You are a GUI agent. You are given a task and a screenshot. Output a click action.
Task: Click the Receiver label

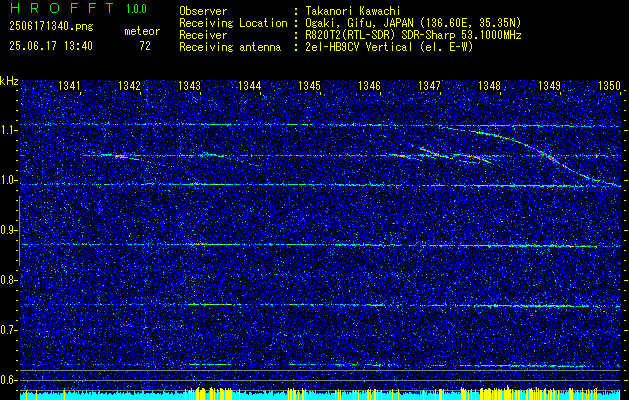(x=203, y=35)
